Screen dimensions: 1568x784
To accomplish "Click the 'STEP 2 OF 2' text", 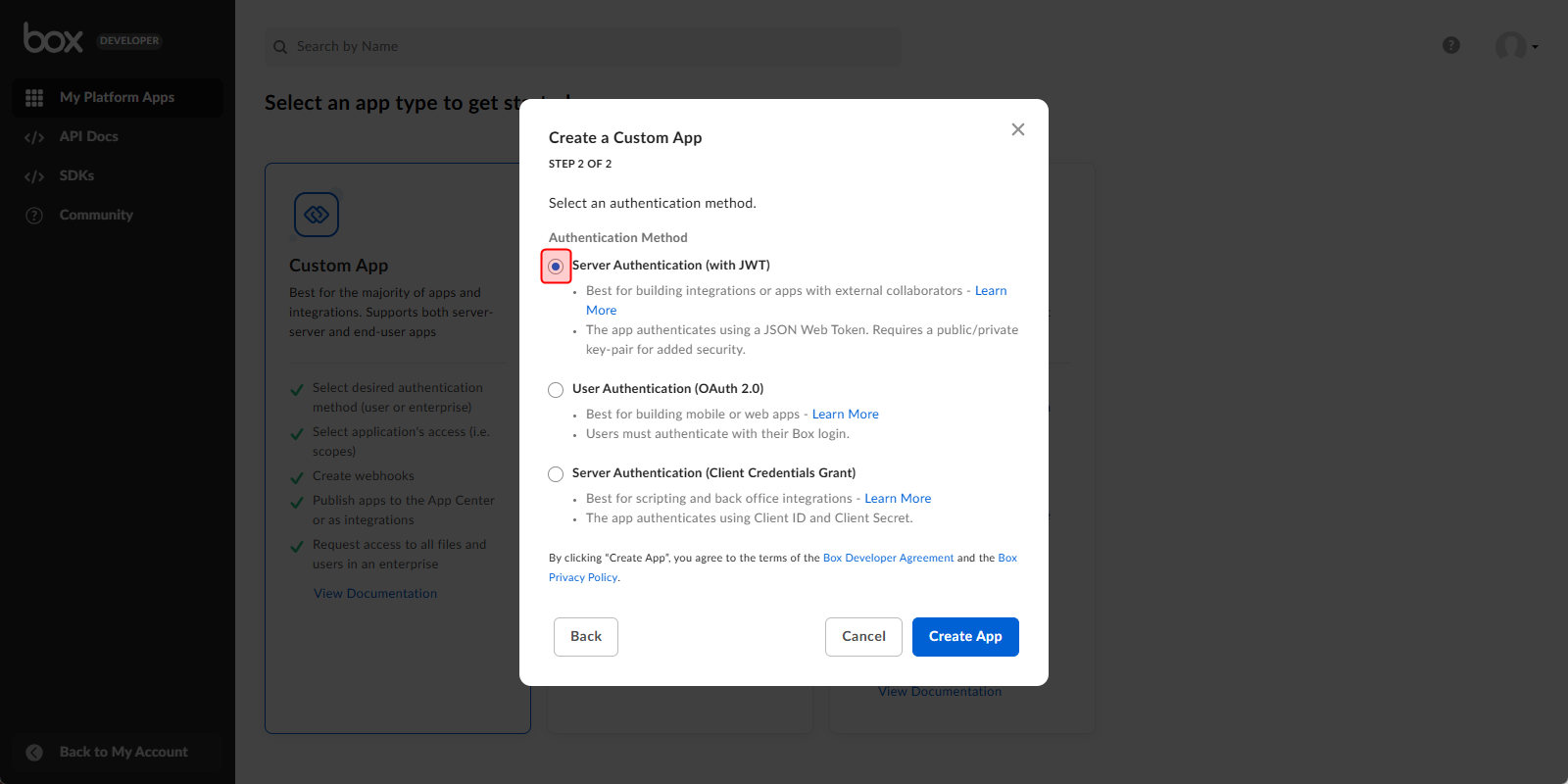I will (580, 165).
